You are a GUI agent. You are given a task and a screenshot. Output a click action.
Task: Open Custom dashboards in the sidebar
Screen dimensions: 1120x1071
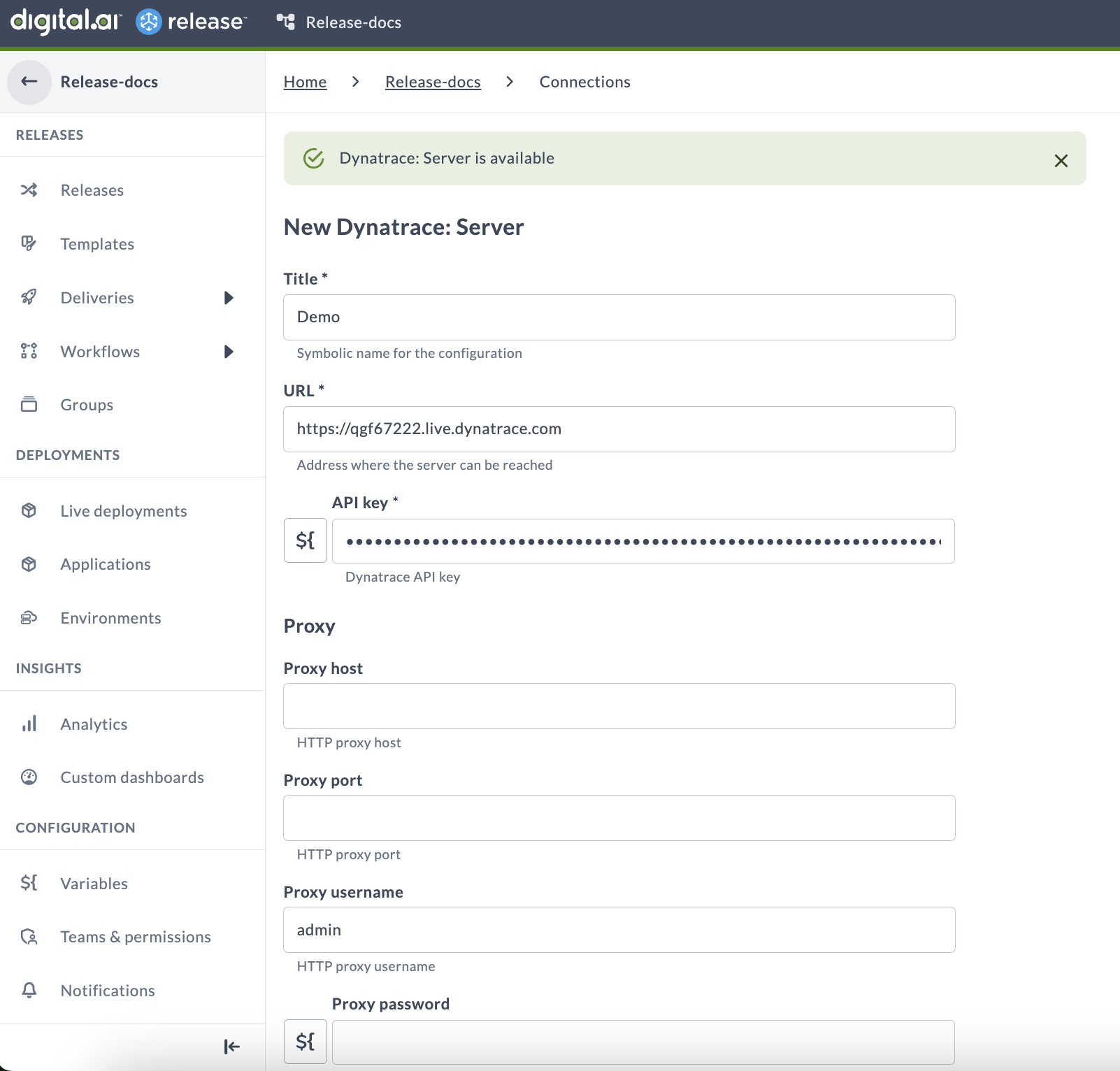(132, 777)
